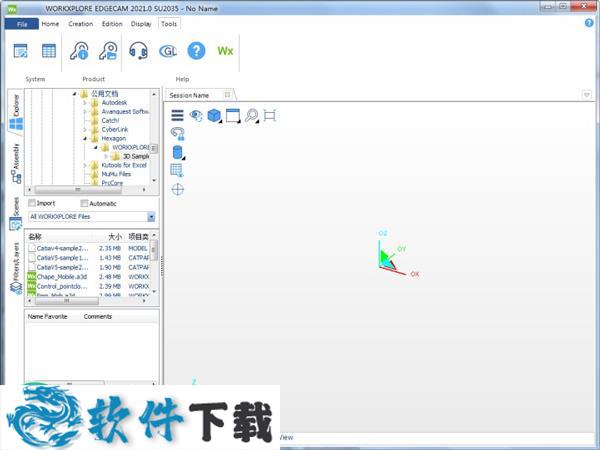Select the Catiav4-sample2 file row
The height and width of the screenshot is (450, 600).
pyautogui.click(x=89, y=248)
